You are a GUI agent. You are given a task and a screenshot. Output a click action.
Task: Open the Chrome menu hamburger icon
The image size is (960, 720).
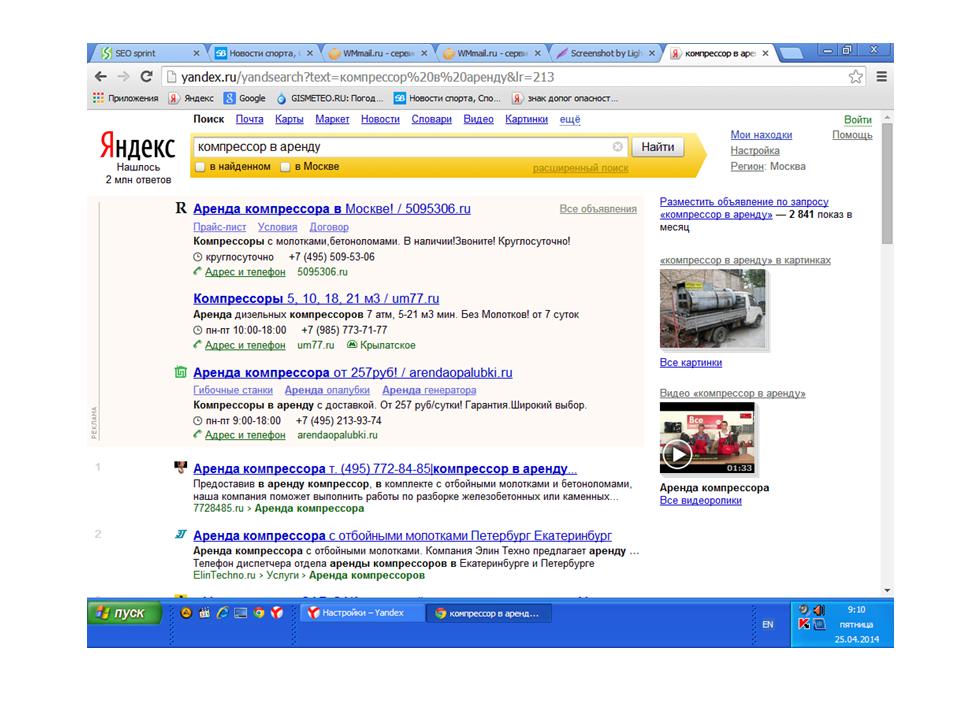click(882, 77)
